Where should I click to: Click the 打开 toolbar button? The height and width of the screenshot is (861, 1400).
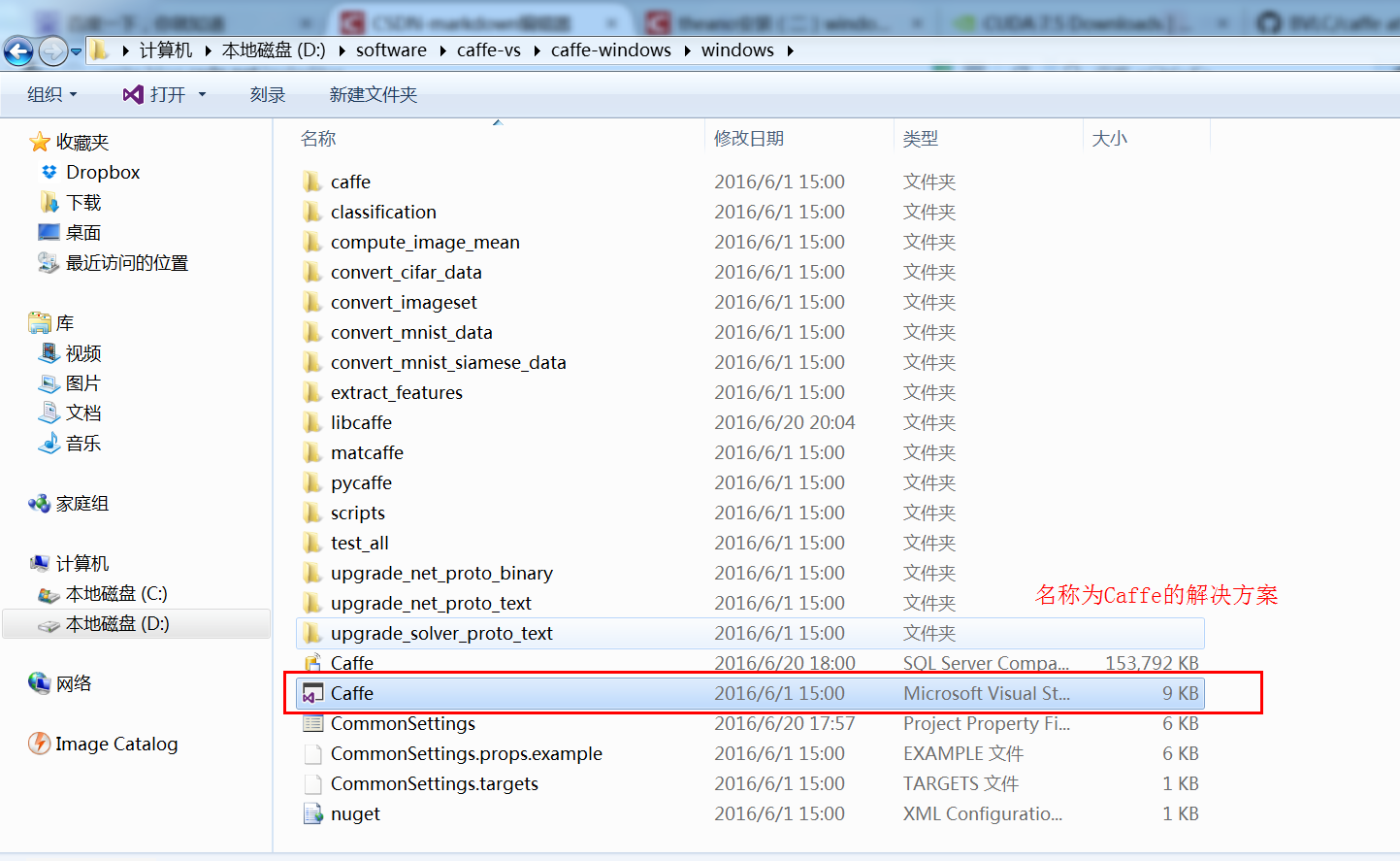point(153,94)
